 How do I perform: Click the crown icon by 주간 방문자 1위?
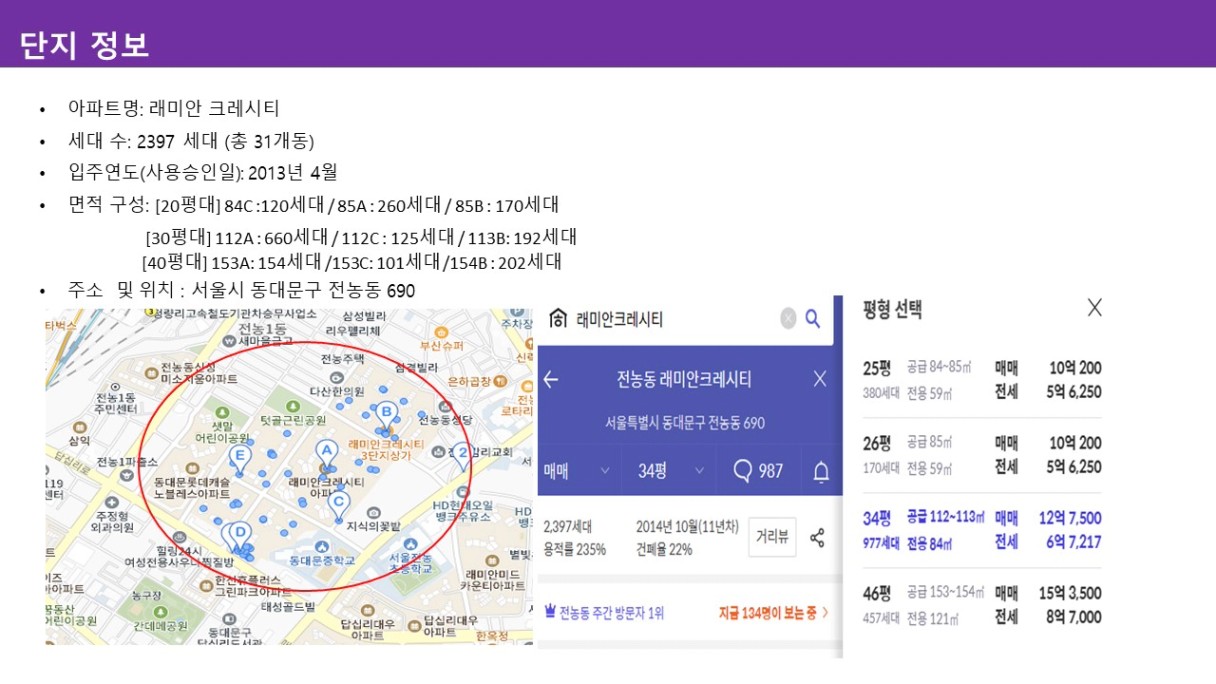tap(550, 611)
